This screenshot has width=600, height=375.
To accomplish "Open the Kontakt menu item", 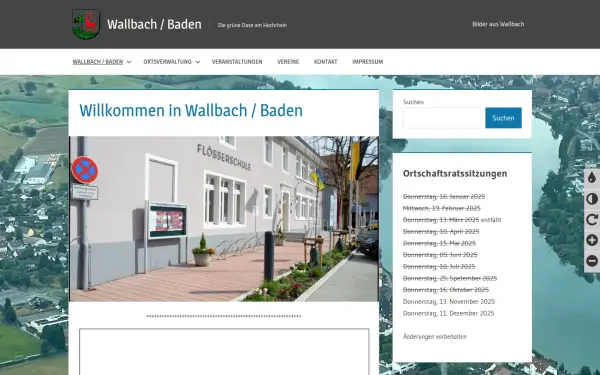I will click(x=326, y=62).
